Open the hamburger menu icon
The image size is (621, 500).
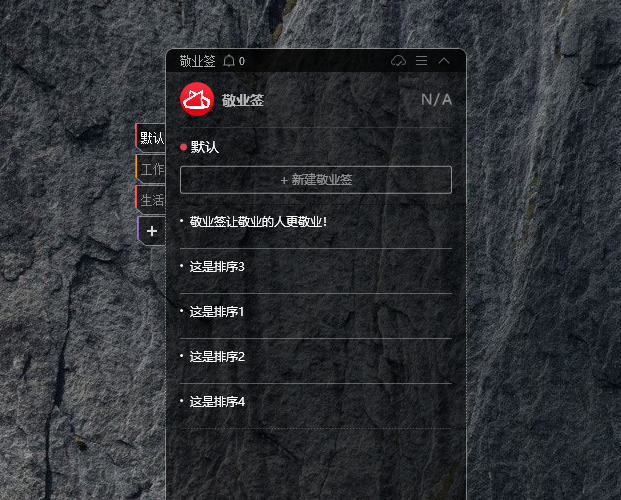pos(421,61)
